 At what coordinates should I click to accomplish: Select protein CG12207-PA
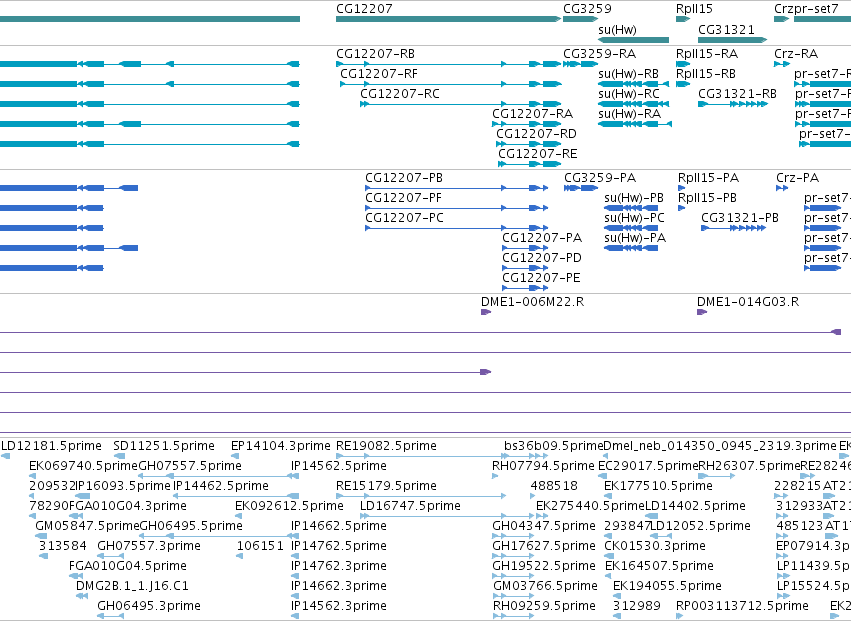pos(542,238)
